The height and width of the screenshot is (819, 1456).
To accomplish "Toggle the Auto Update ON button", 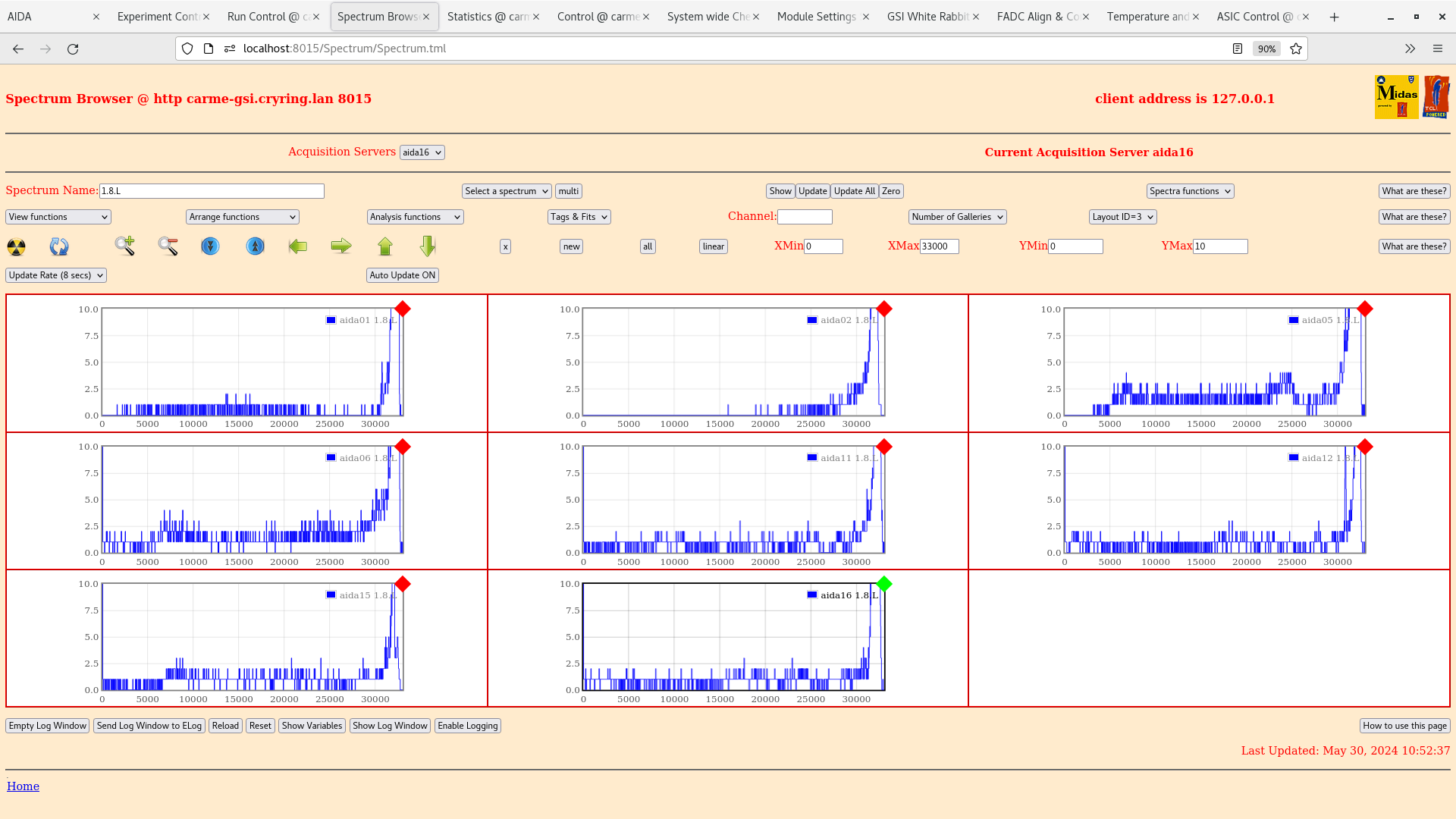I will coord(402,275).
